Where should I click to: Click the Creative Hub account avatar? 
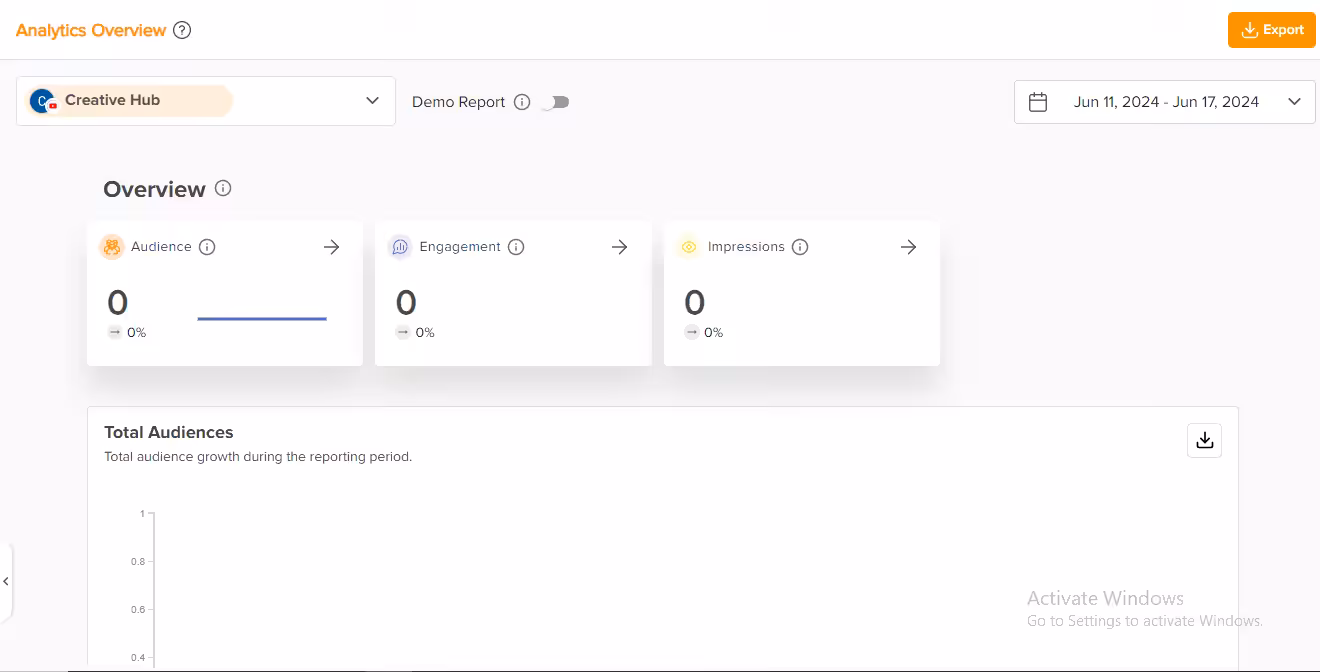43,101
